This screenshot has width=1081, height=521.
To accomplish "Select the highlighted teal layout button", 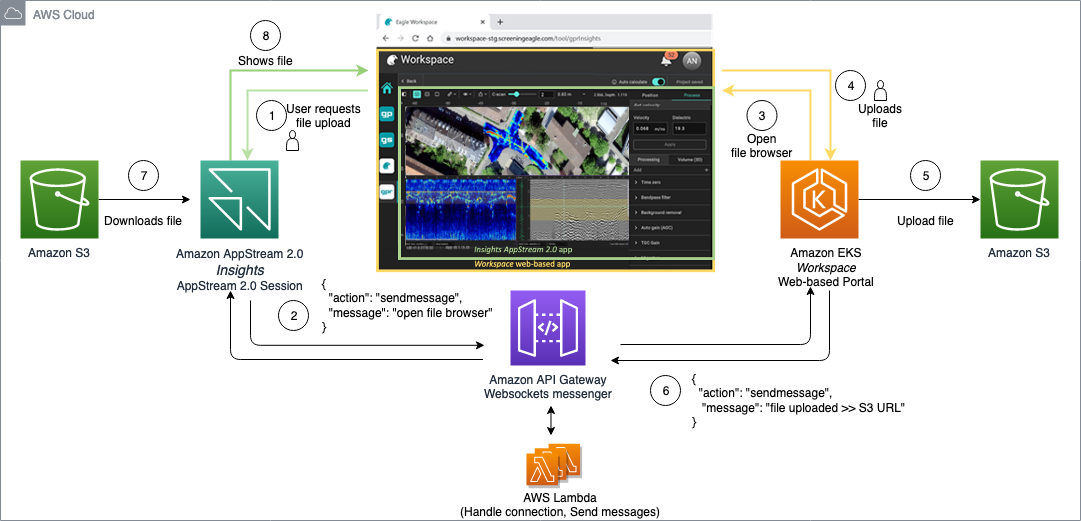I will [416, 94].
